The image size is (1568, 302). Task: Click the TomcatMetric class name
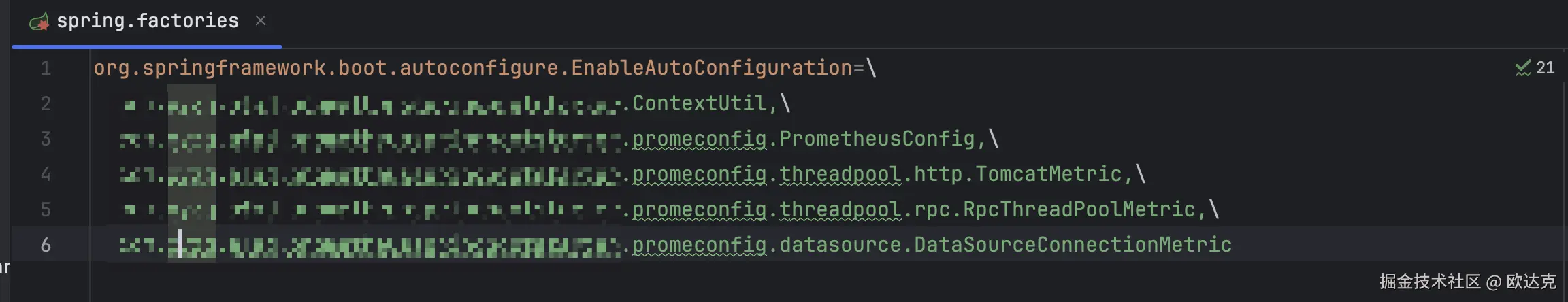(x=1049, y=174)
